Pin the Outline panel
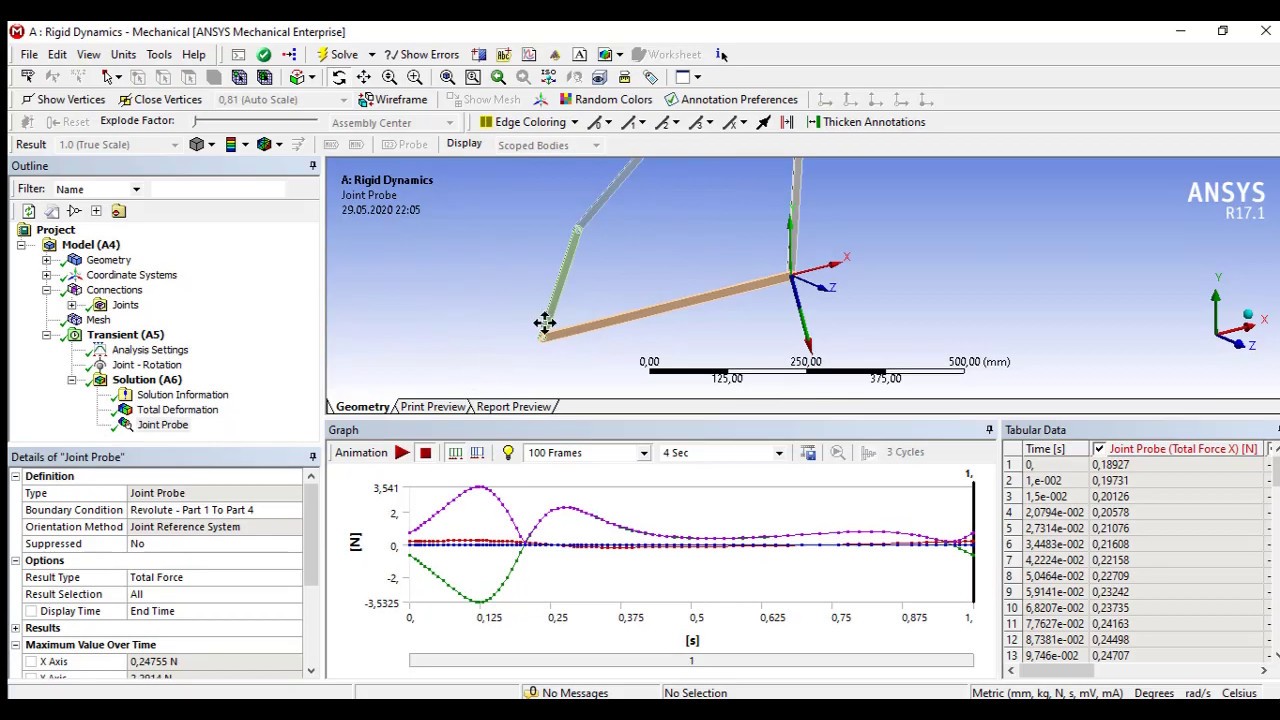1280x720 pixels. point(313,166)
